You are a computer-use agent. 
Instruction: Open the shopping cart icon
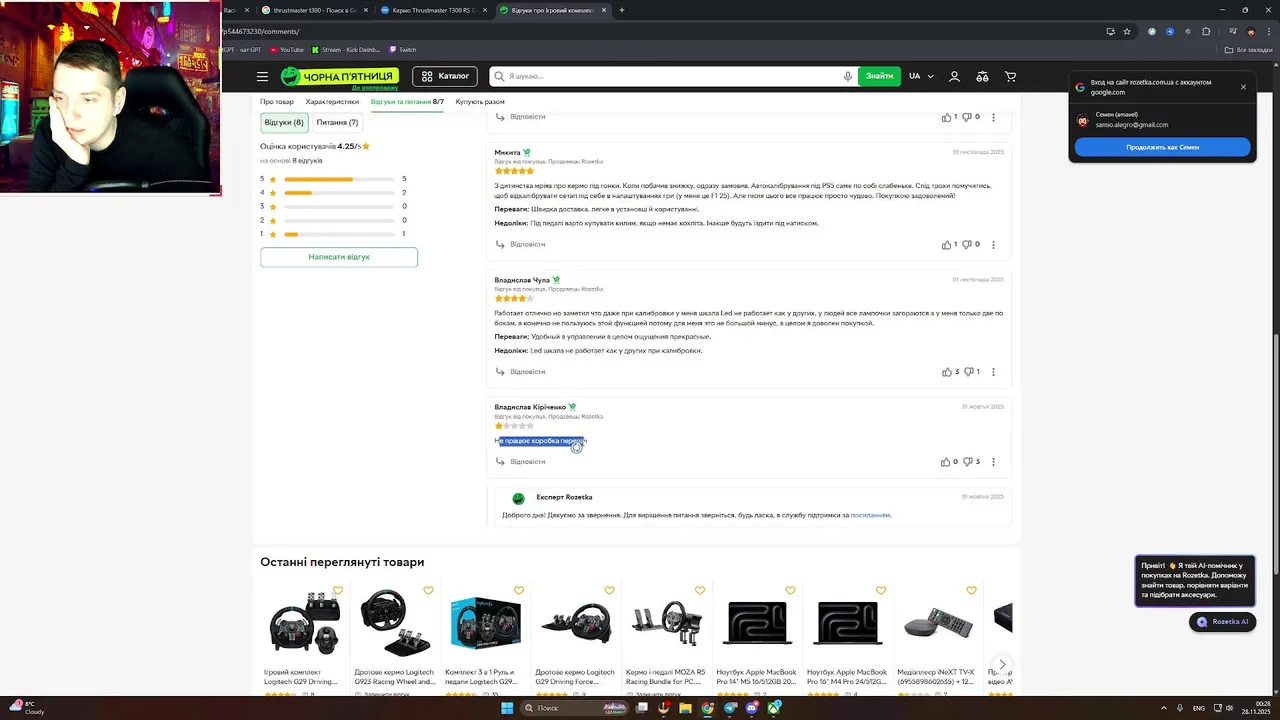click(x=1010, y=76)
